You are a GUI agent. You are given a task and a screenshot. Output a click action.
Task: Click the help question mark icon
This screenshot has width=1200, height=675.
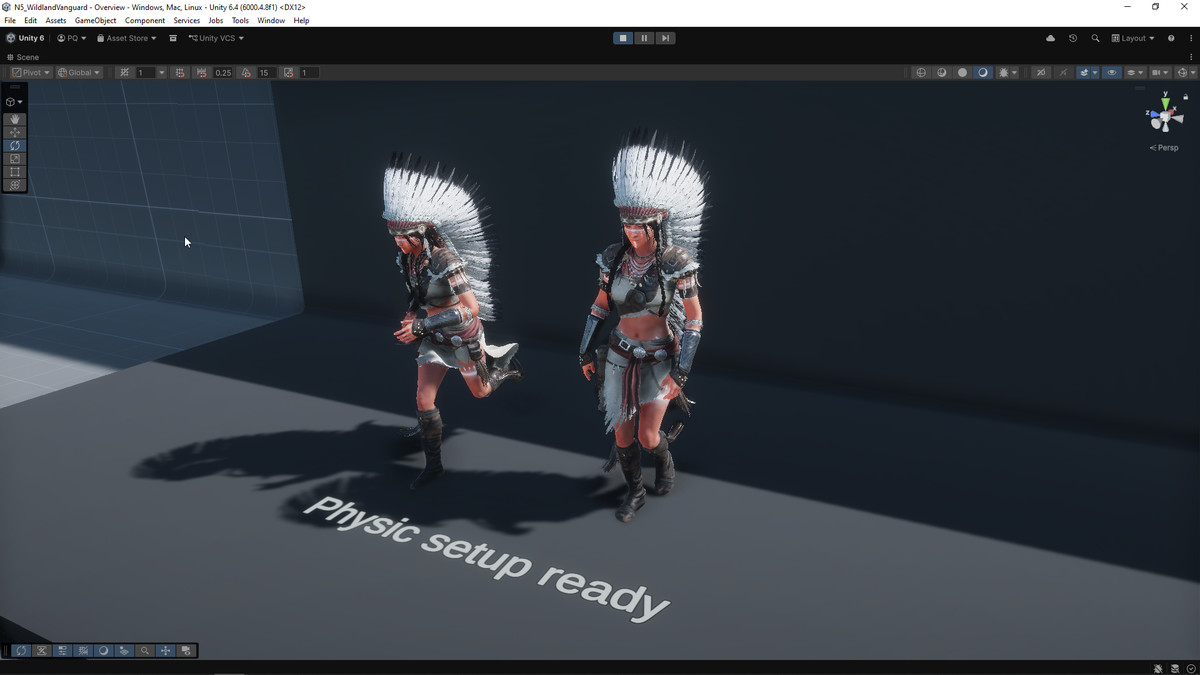pos(1171,38)
